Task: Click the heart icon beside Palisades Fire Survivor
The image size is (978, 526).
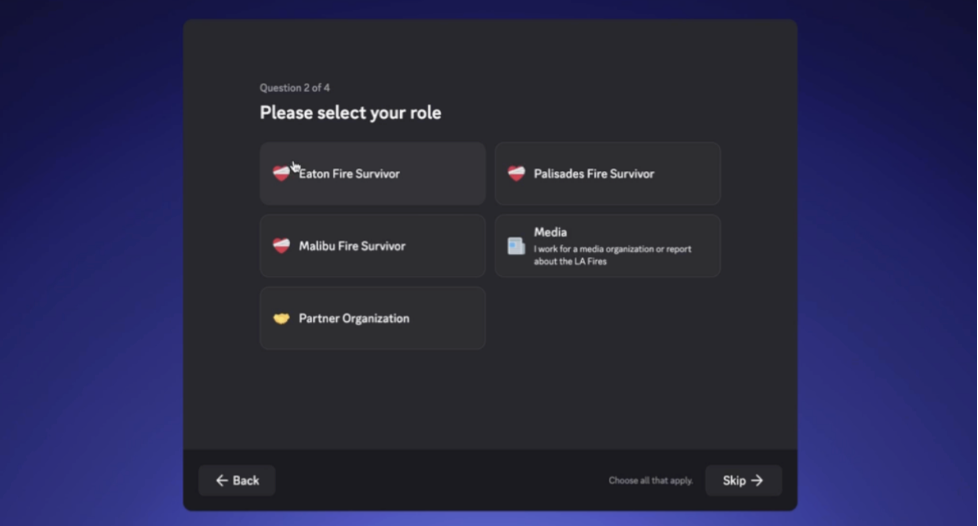Action: (x=516, y=173)
